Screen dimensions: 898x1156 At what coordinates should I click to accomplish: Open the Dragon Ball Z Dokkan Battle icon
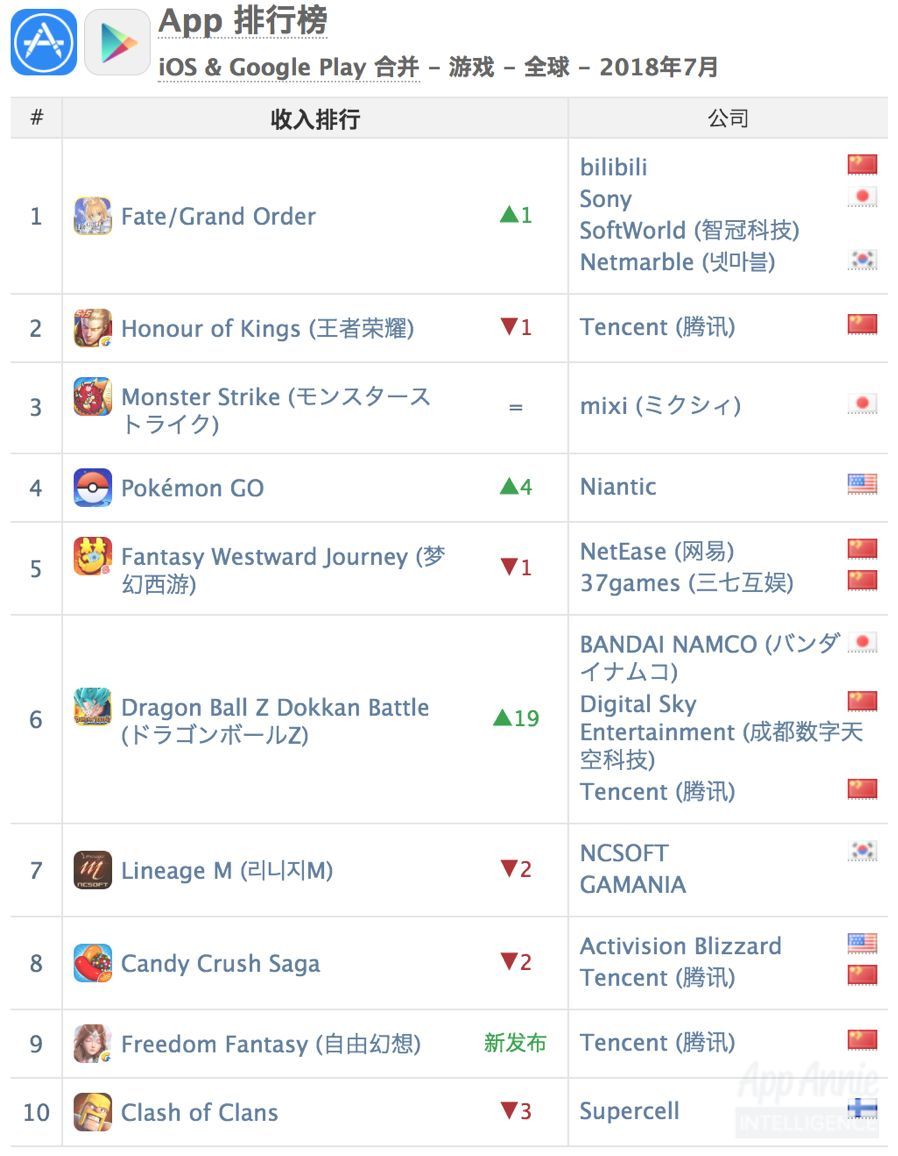point(93,708)
